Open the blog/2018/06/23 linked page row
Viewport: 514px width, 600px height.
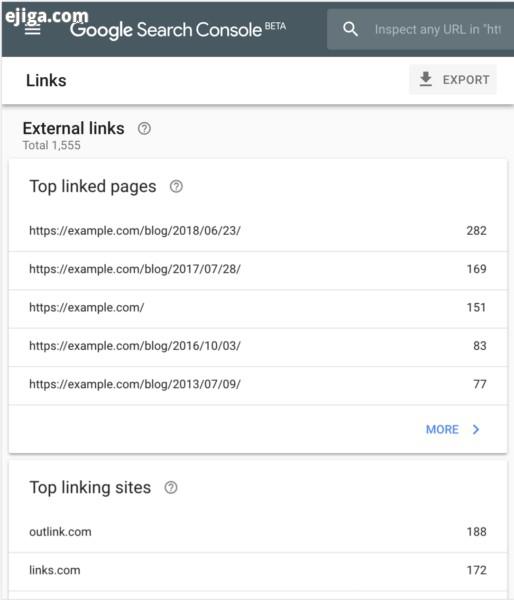coord(258,231)
